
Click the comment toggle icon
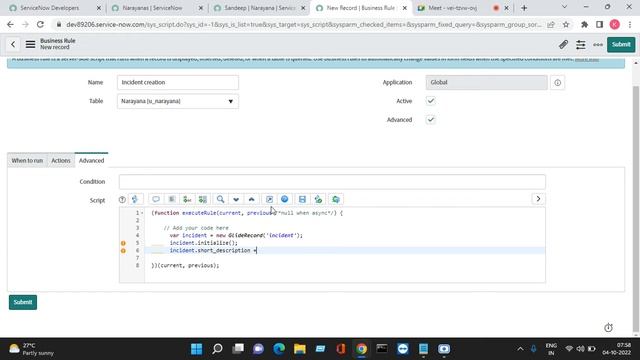tap(156, 199)
